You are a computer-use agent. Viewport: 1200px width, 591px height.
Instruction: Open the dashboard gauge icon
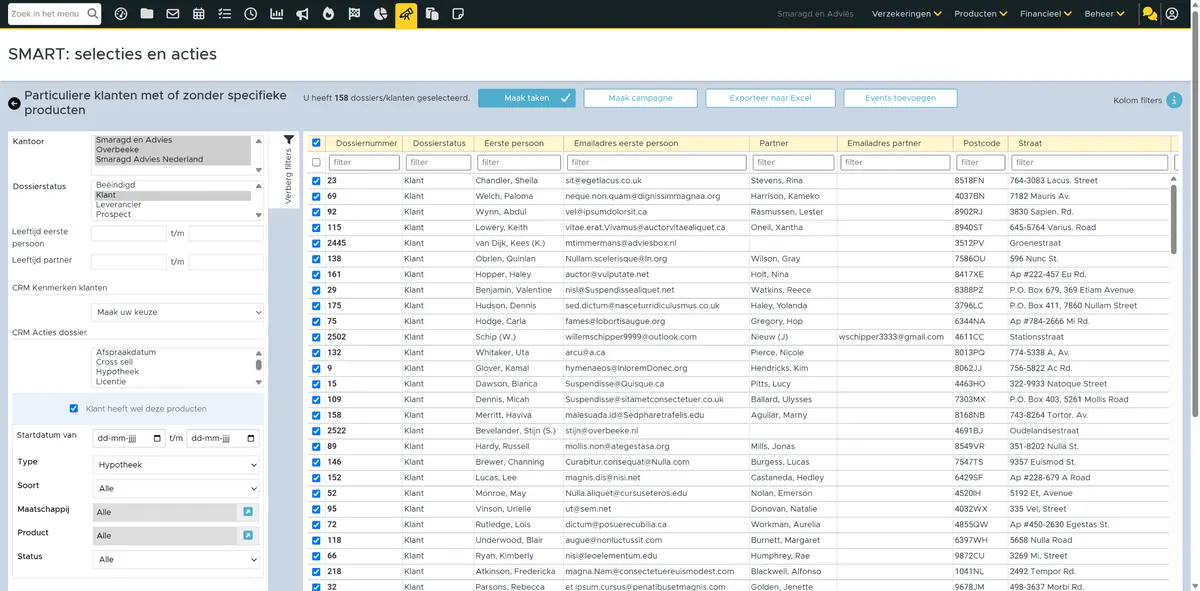[x=121, y=14]
